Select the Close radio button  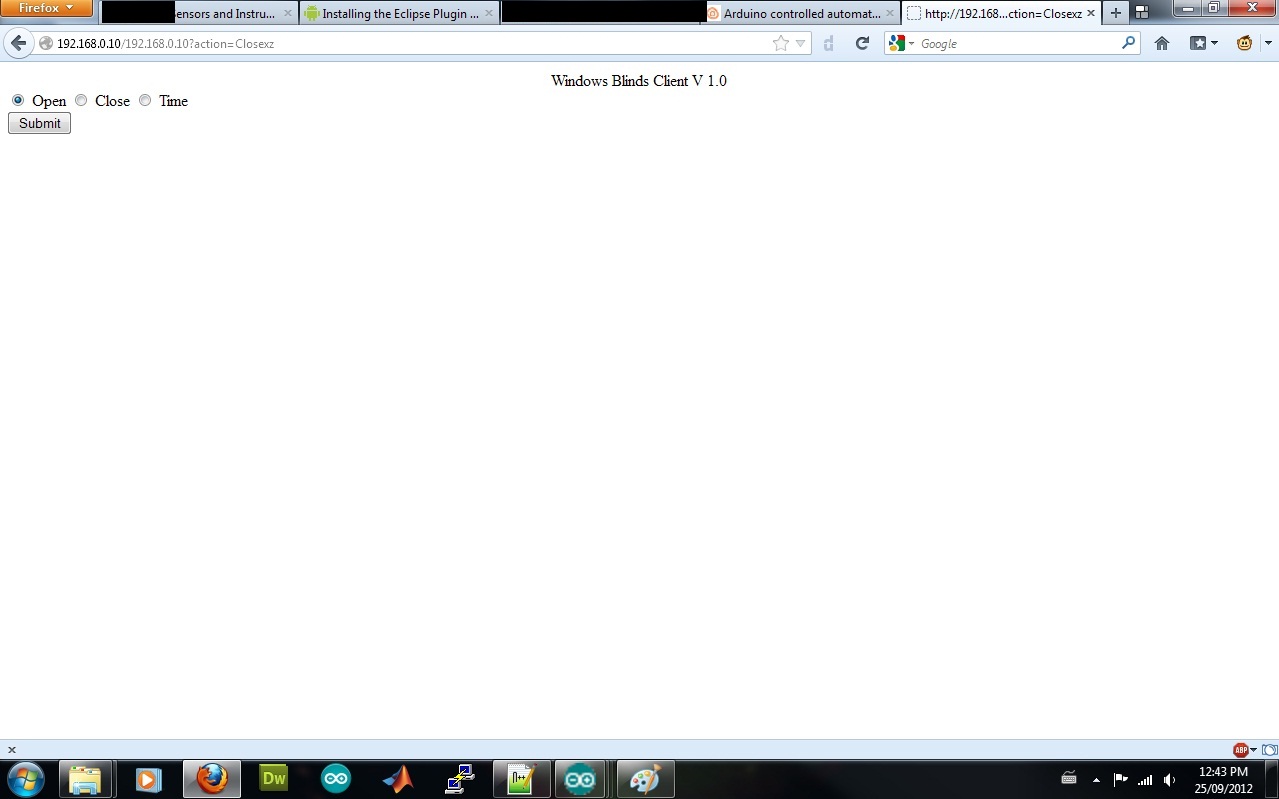[x=81, y=100]
